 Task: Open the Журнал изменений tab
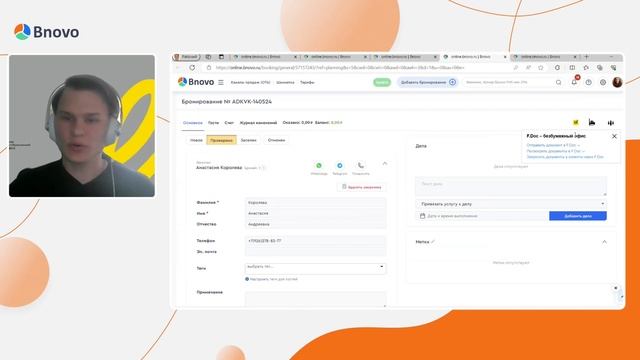pos(258,122)
